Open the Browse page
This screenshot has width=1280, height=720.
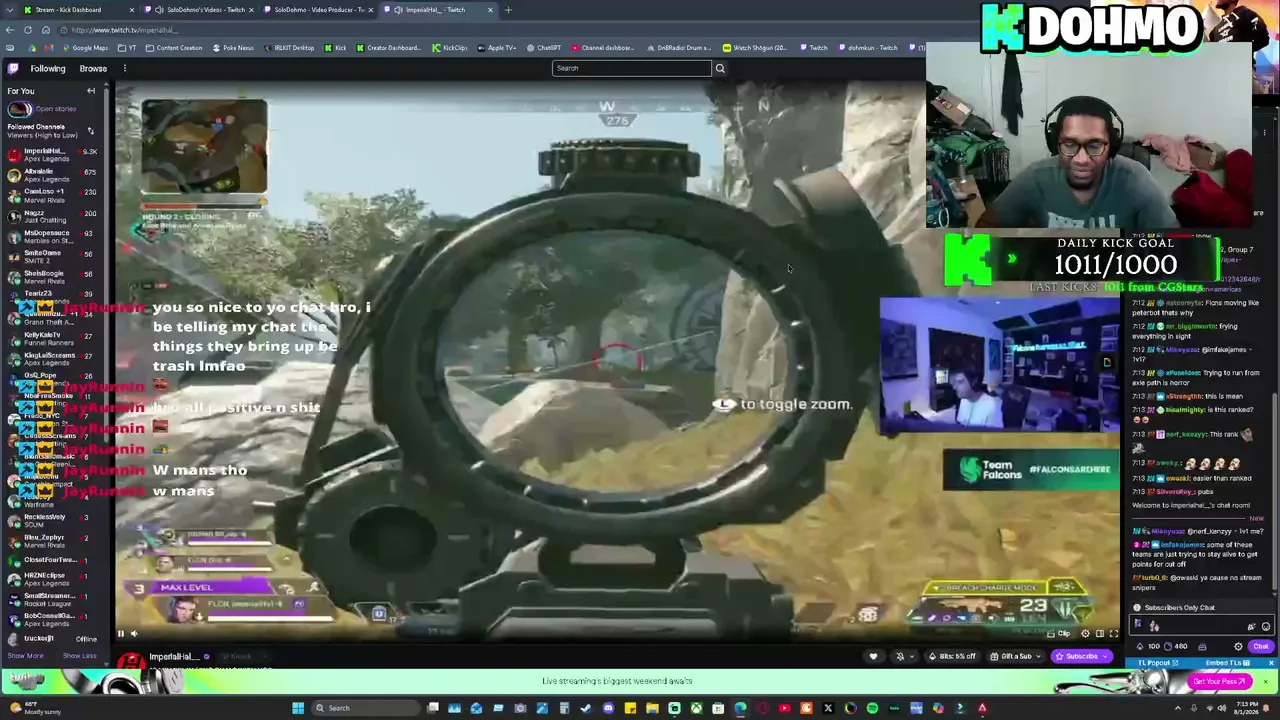(x=93, y=68)
